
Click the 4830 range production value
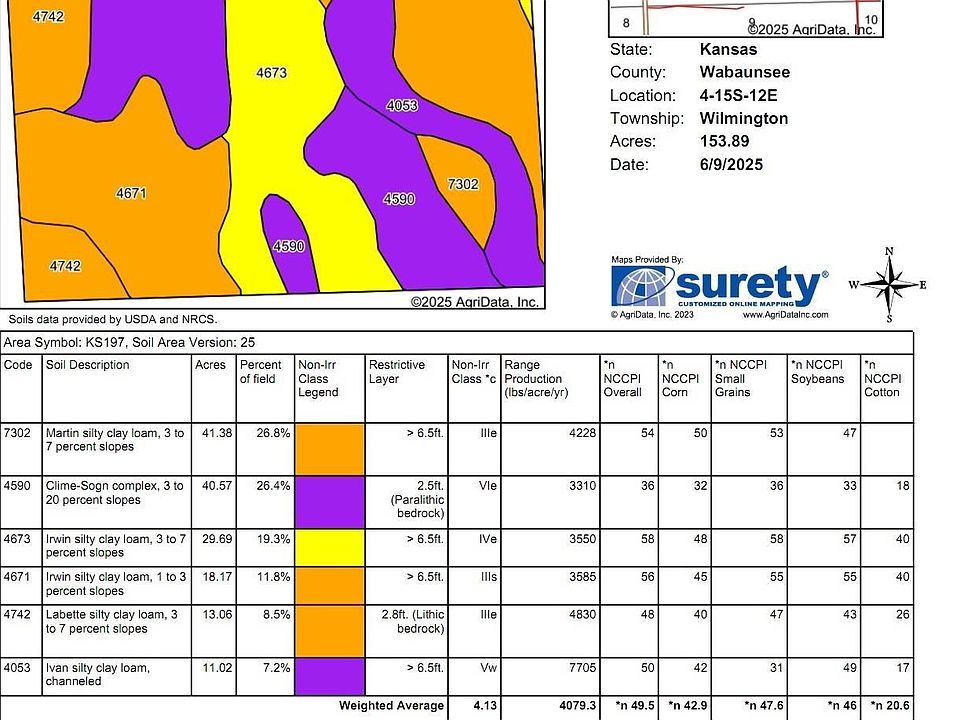[x=582, y=615]
